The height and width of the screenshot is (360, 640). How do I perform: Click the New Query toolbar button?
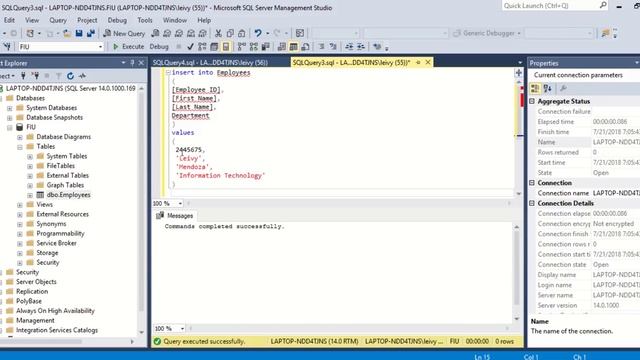tap(124, 33)
